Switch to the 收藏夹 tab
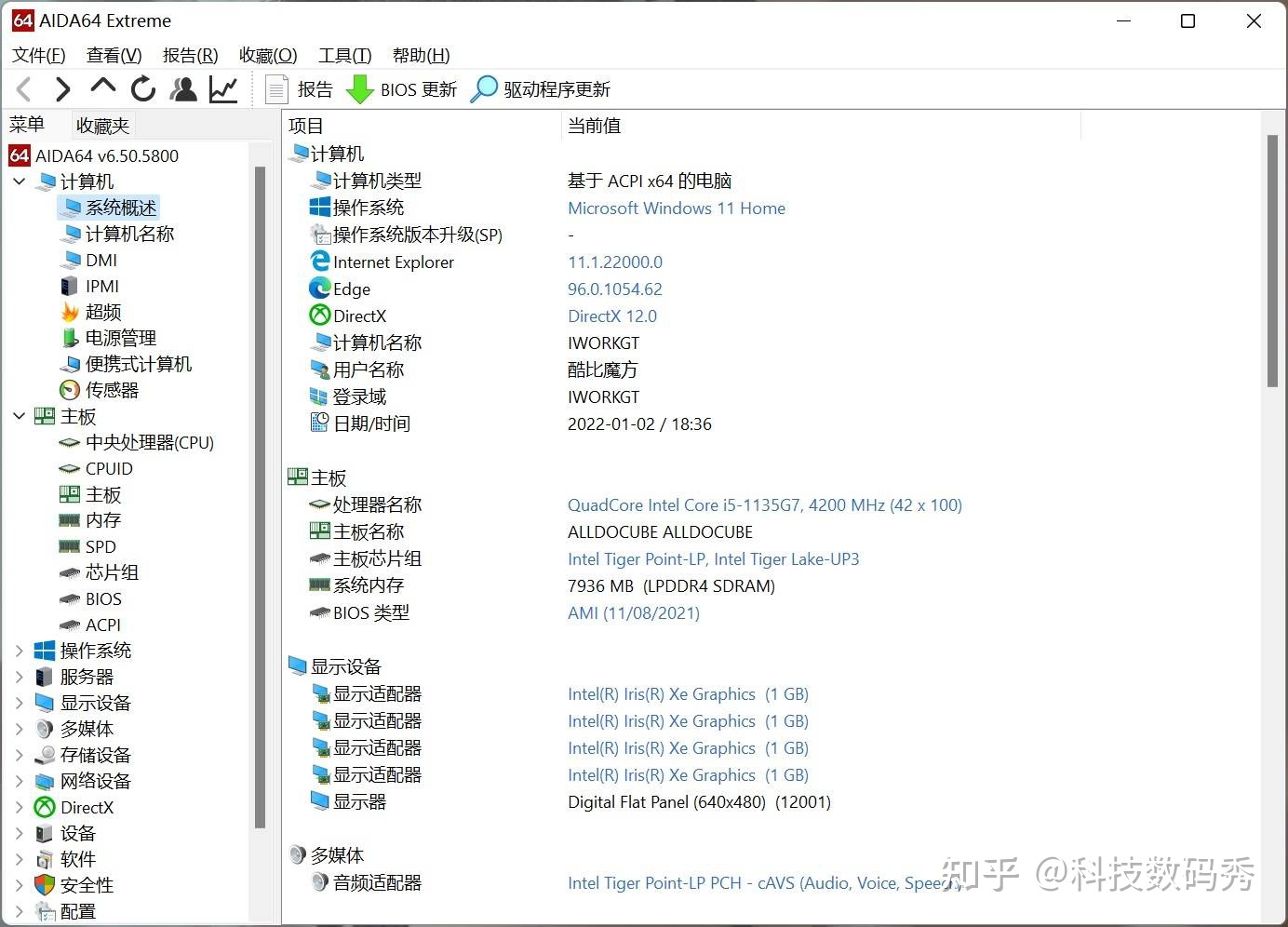Viewport: 1288px width, 927px height. click(x=102, y=125)
